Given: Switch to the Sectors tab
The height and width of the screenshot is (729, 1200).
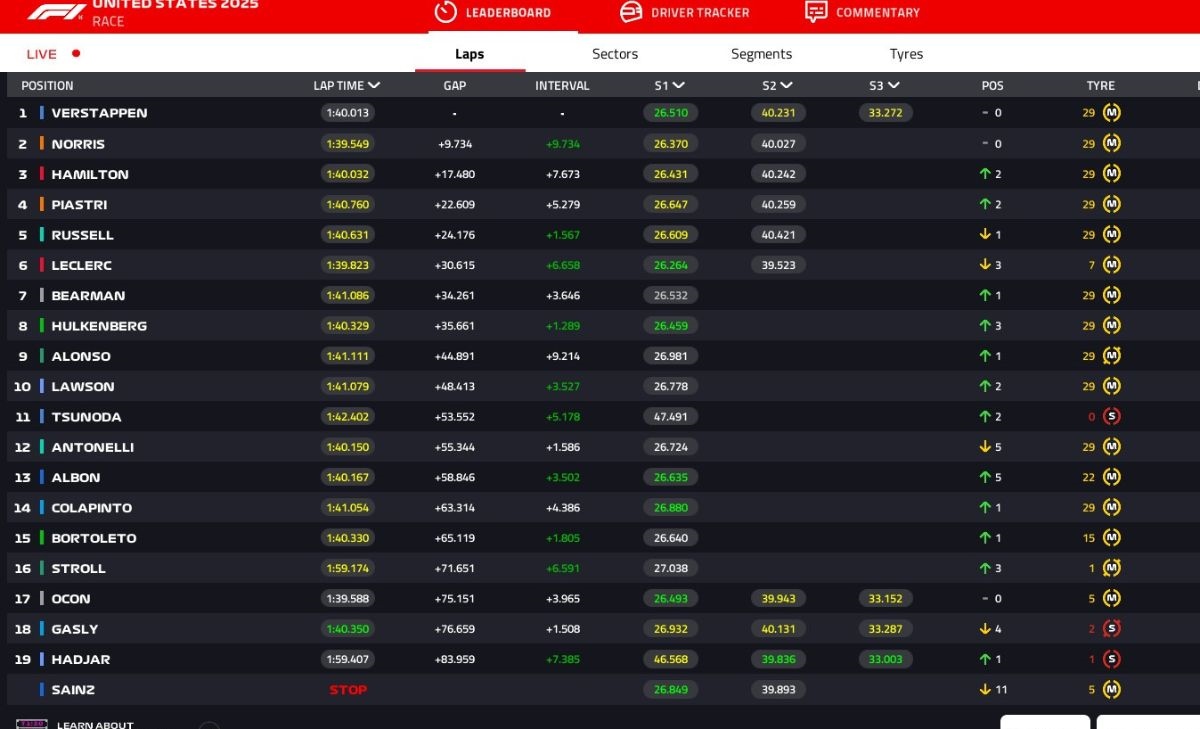Looking at the screenshot, I should (x=614, y=54).
